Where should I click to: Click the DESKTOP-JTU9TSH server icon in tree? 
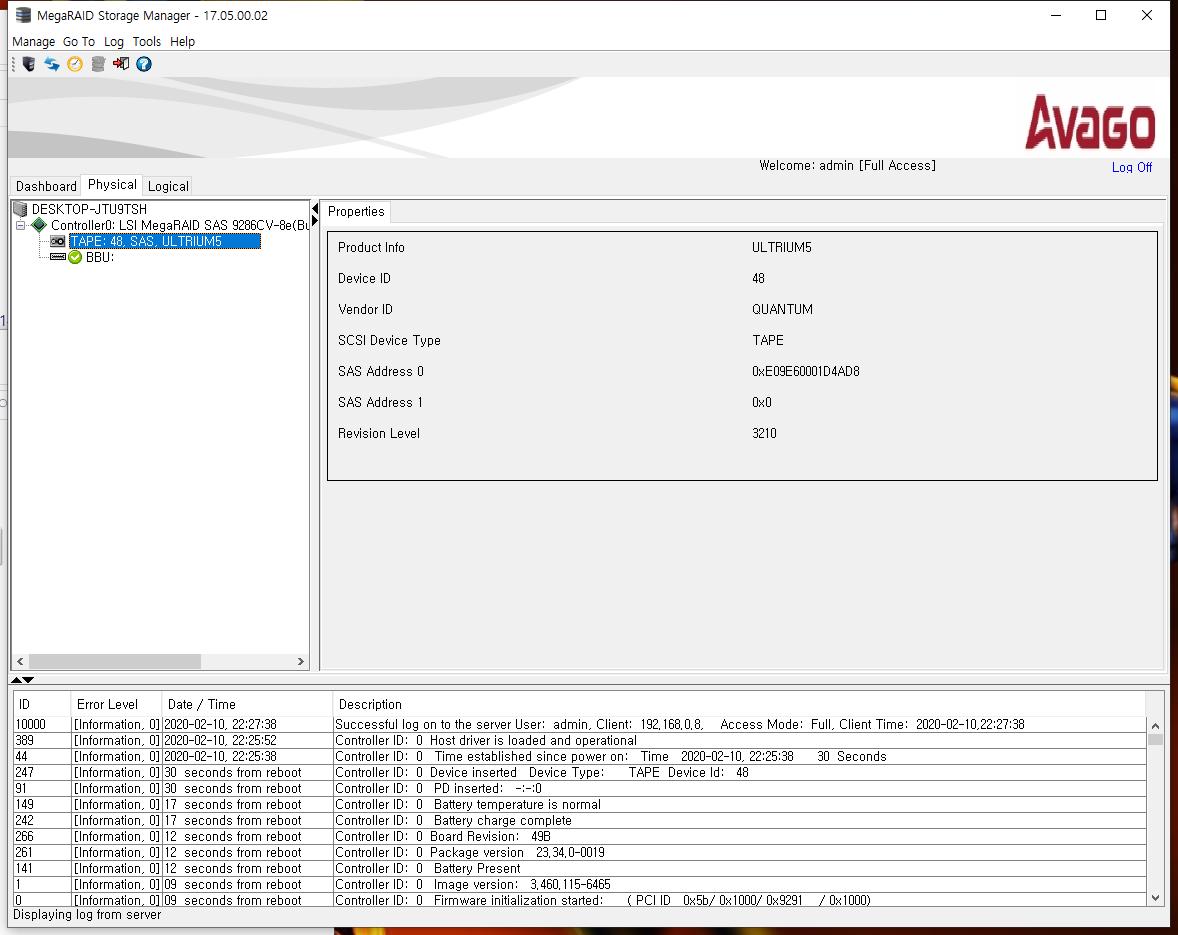(x=20, y=209)
